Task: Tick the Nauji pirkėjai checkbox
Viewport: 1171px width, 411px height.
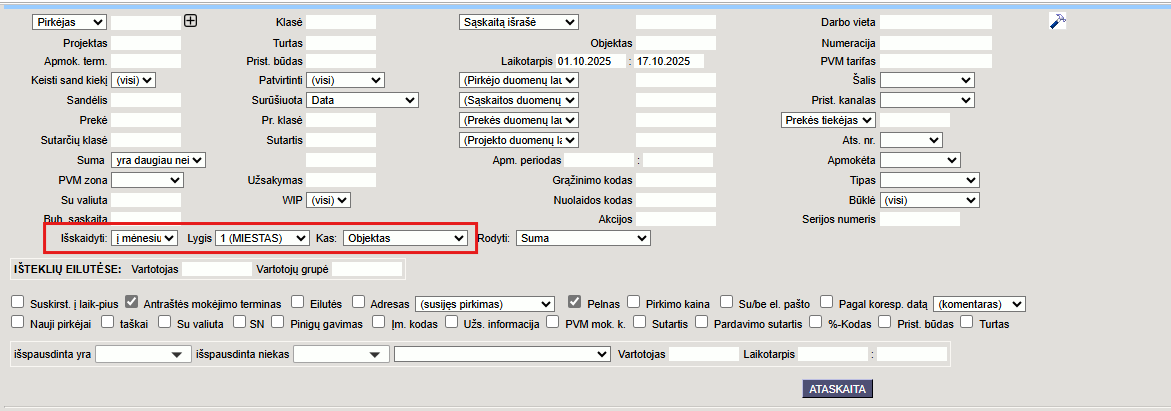Action: 18,322
